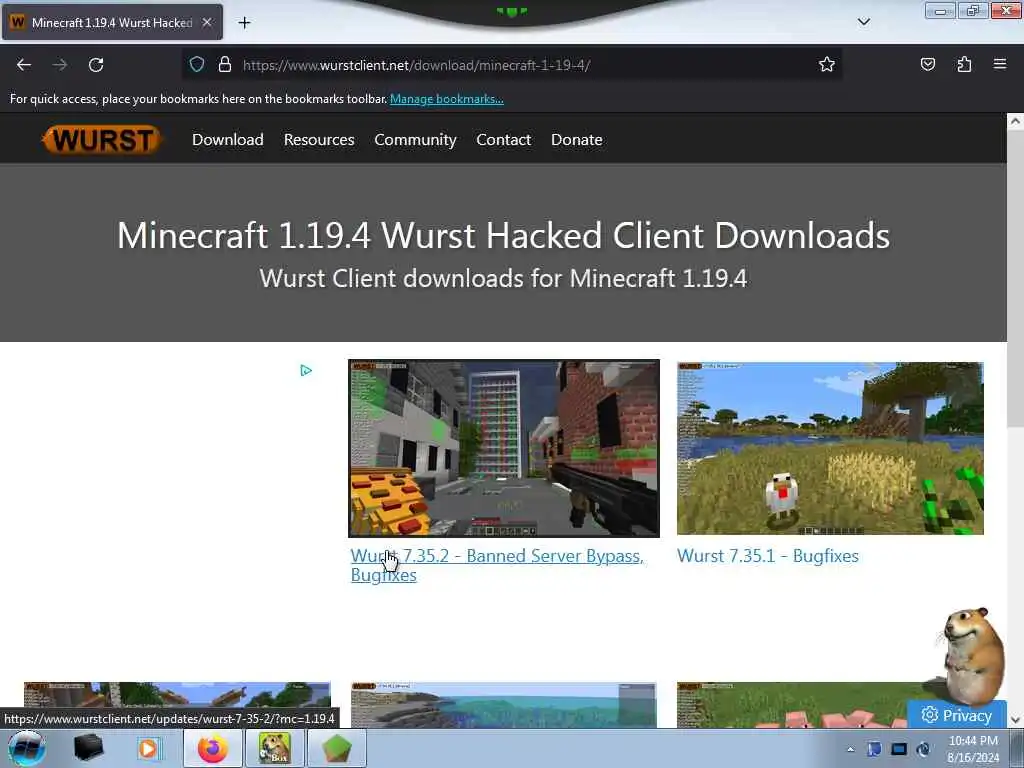This screenshot has height=768, width=1024.
Task: Click the Wurst logo in header
Action: (x=102, y=140)
